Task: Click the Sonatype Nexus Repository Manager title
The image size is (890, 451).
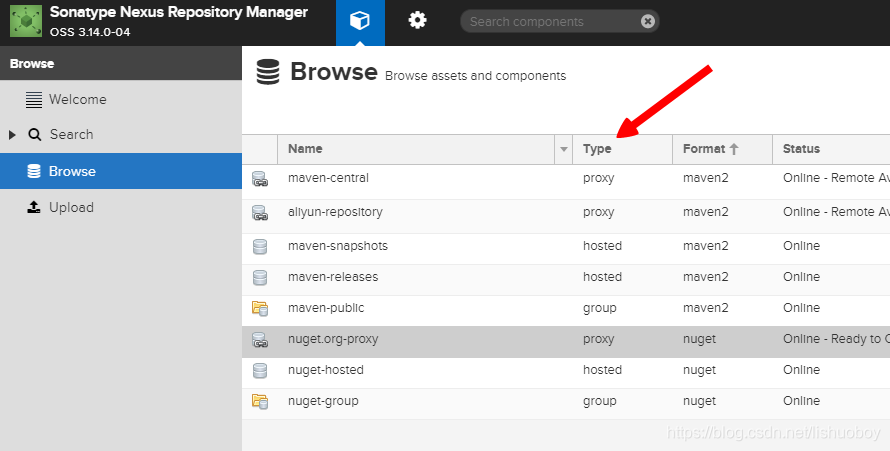Action: (179, 12)
